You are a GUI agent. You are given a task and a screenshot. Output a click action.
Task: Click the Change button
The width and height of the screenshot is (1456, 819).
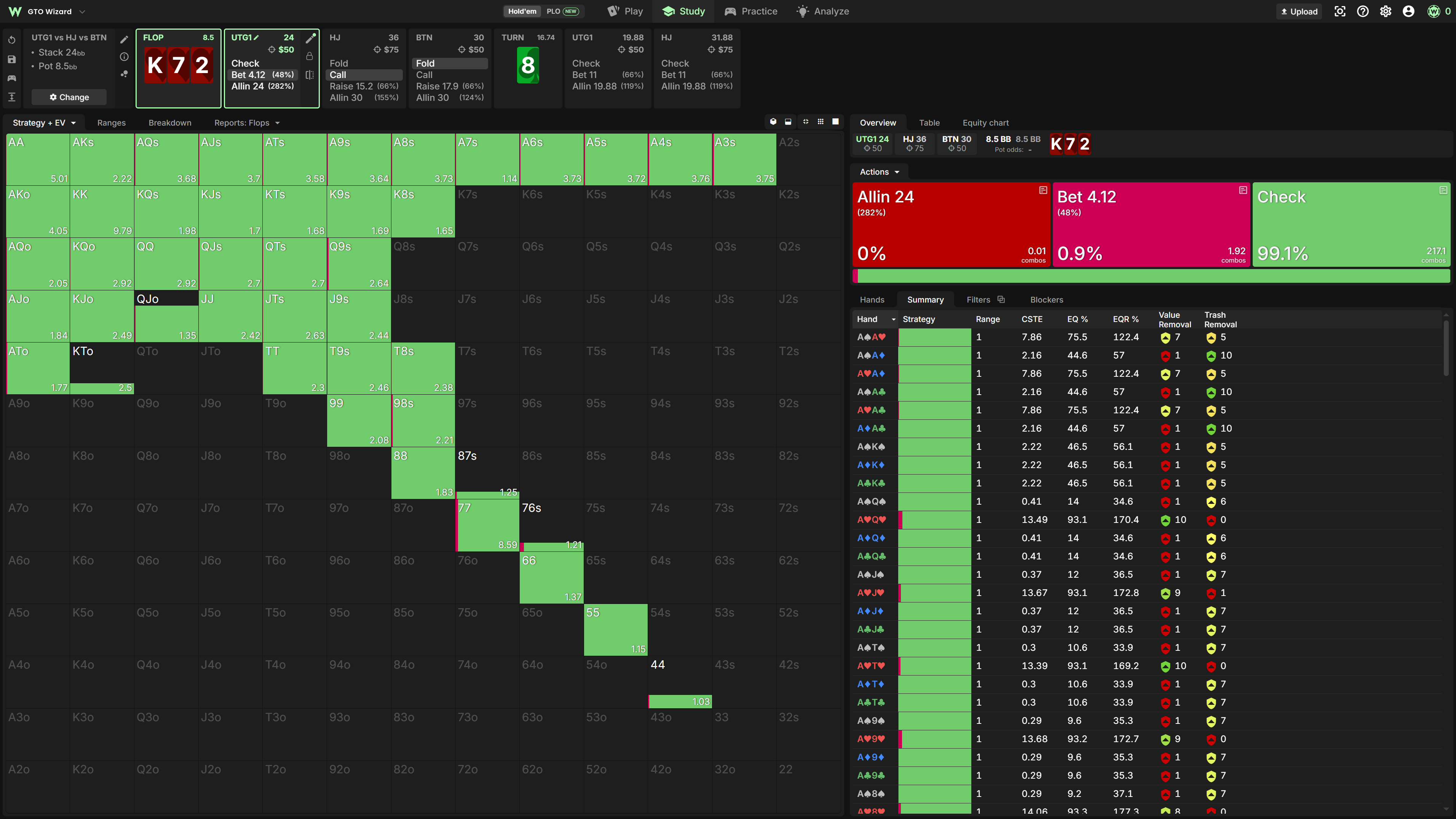(x=69, y=97)
